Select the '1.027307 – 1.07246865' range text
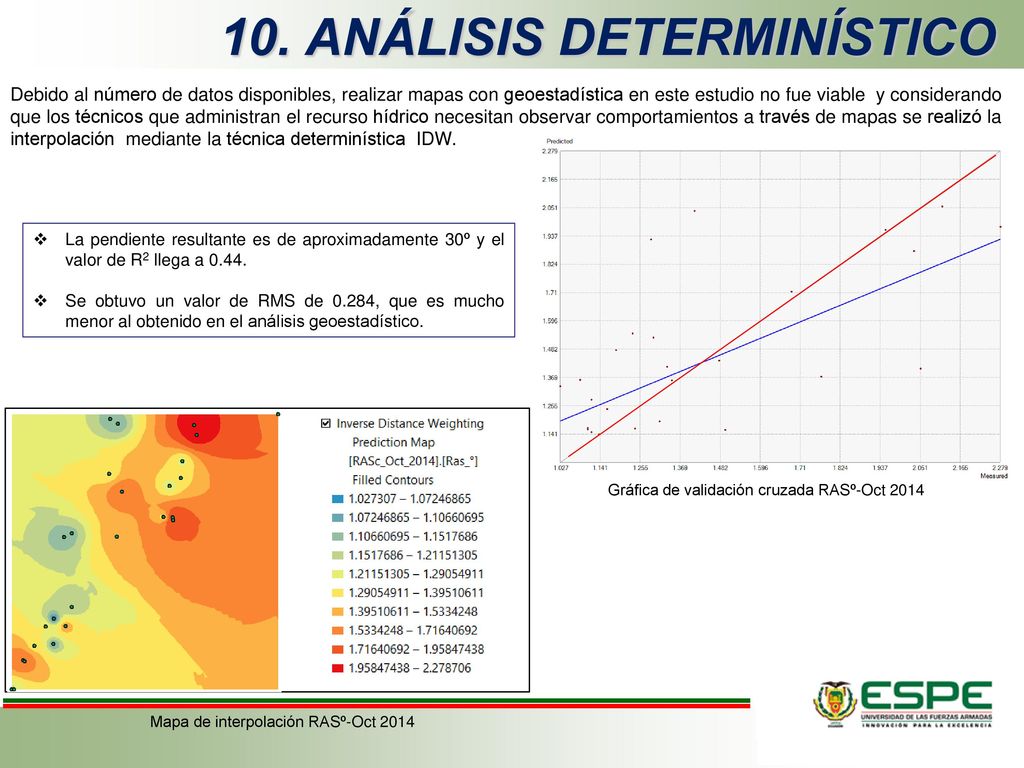 coord(409,499)
